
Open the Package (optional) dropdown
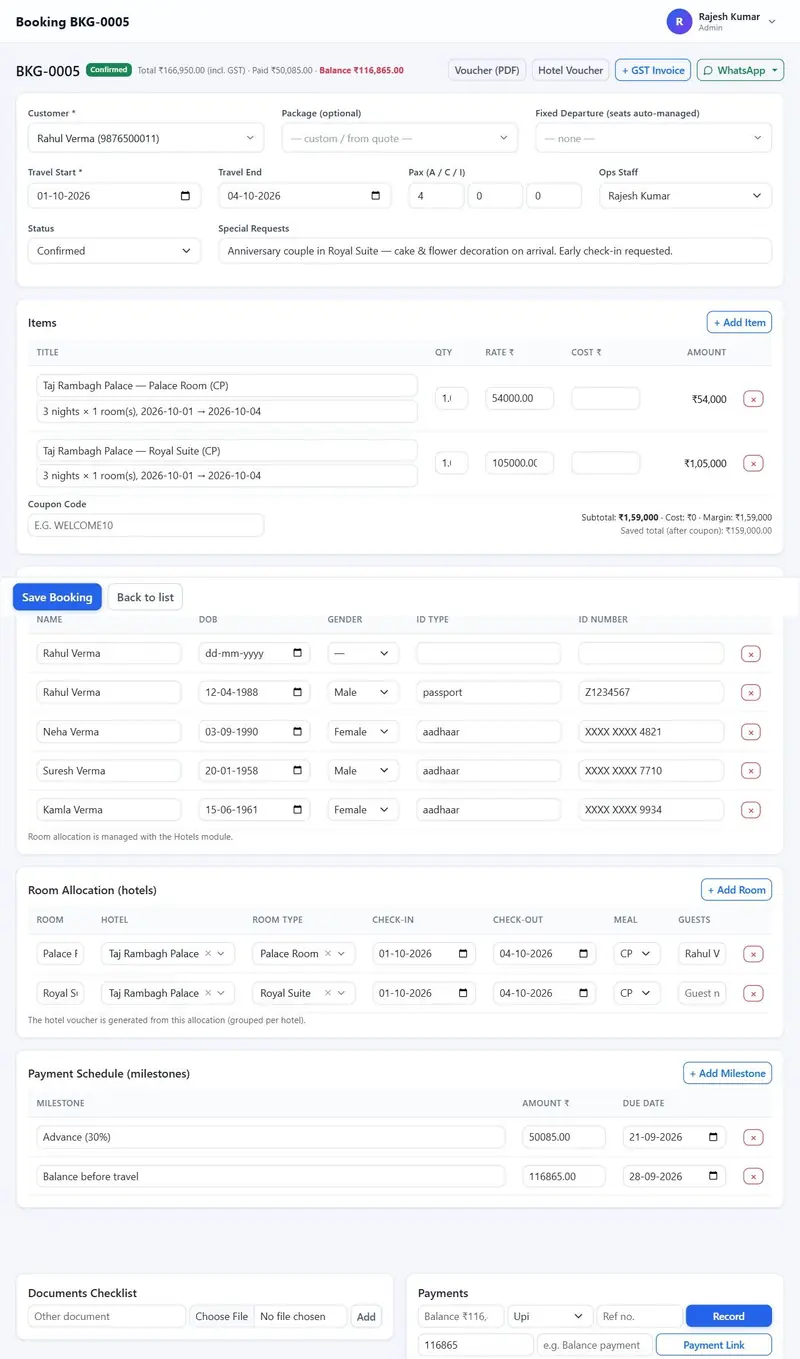(x=400, y=138)
